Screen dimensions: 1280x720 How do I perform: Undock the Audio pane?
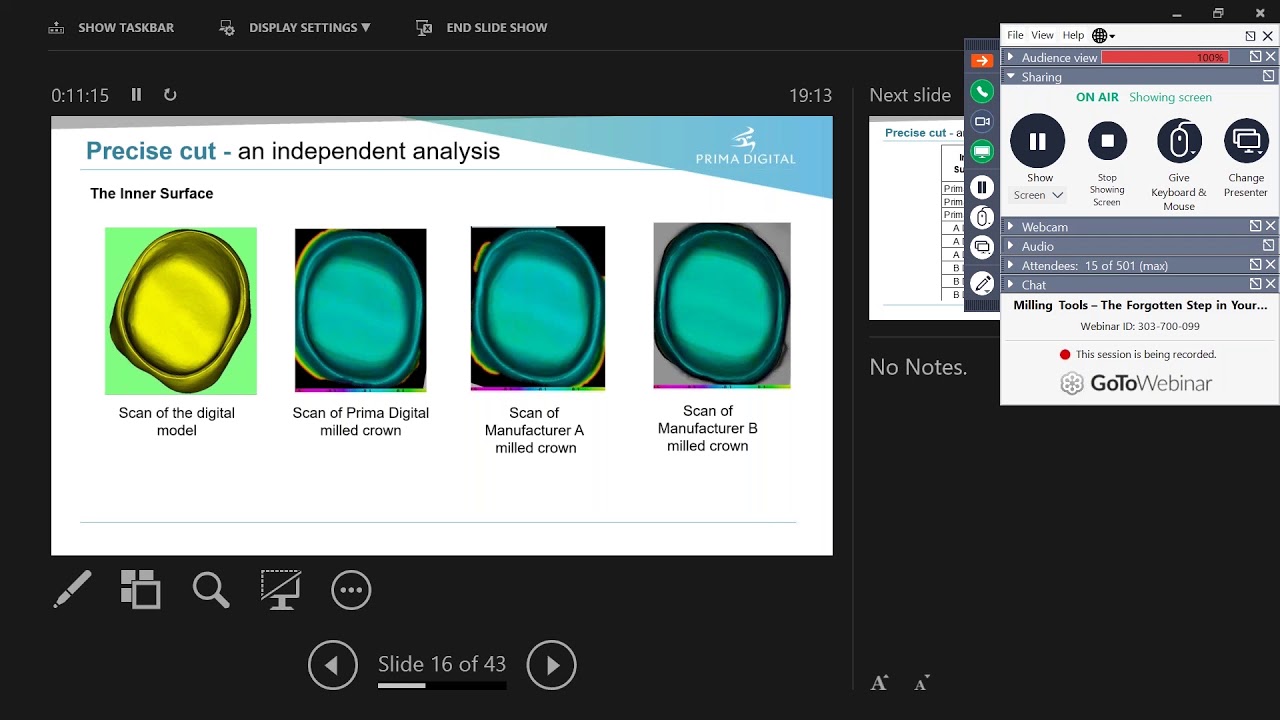pos(1268,246)
